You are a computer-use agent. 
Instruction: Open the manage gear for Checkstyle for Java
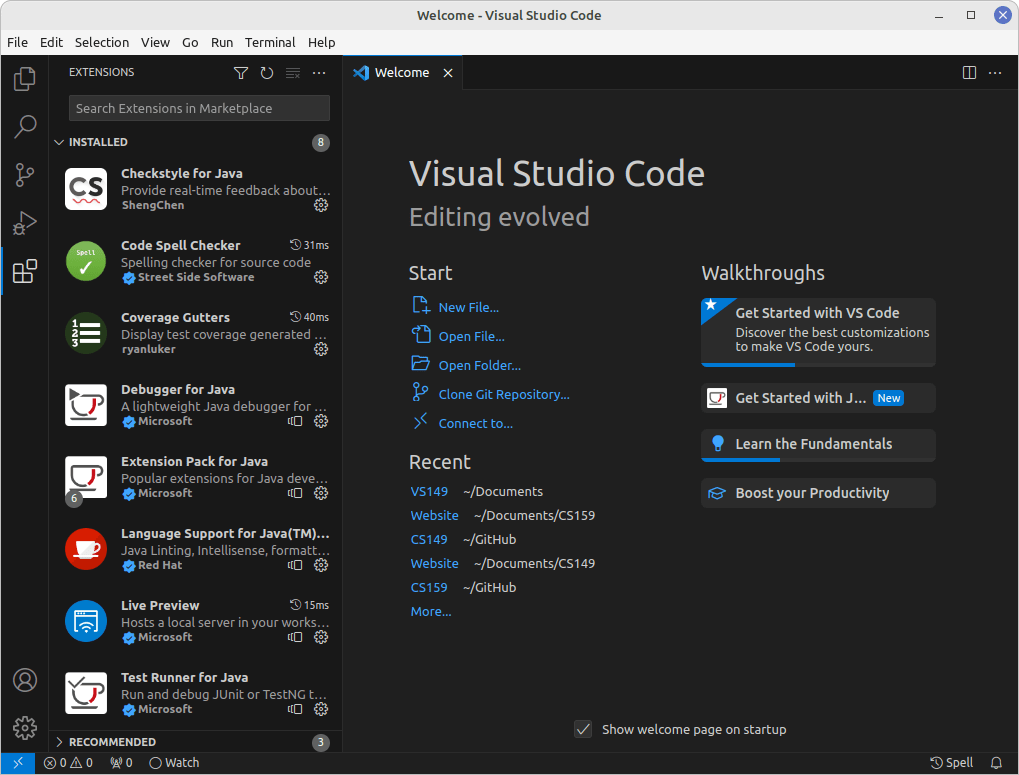coord(320,205)
